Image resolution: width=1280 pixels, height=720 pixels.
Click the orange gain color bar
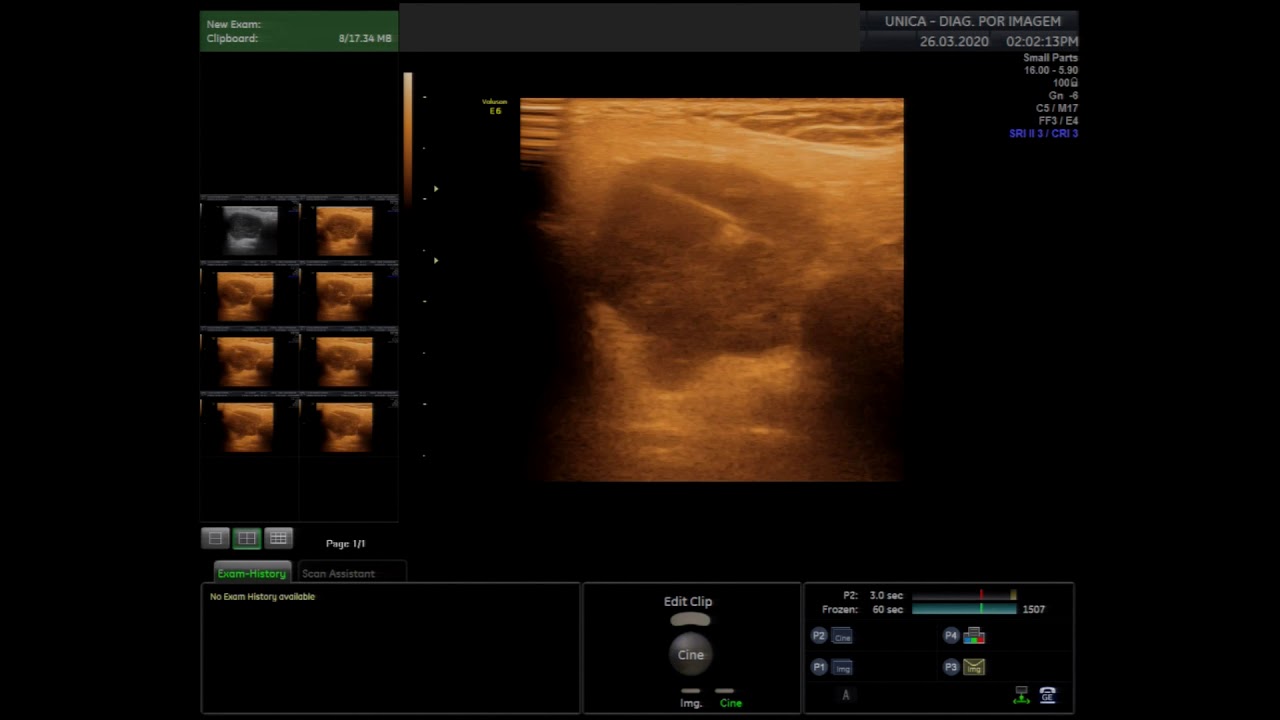[x=408, y=140]
